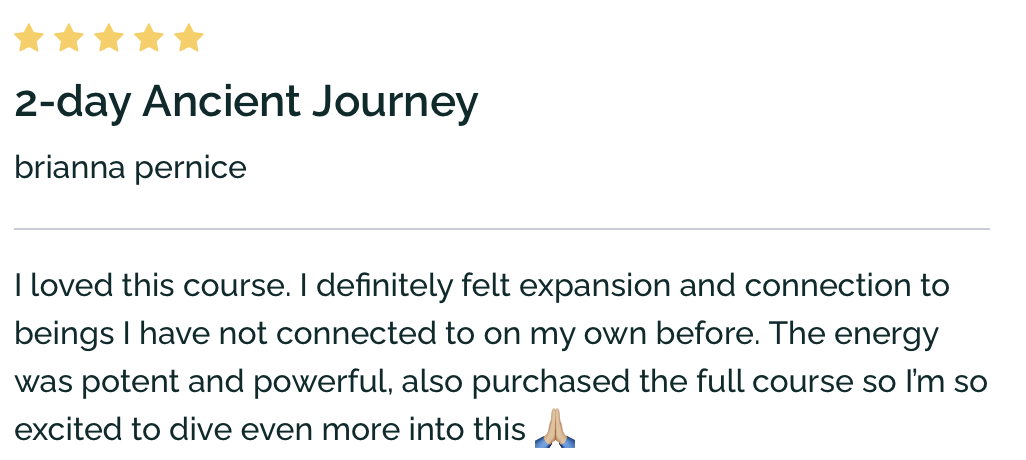Select the third star in rating

pyautogui.click(x=108, y=39)
